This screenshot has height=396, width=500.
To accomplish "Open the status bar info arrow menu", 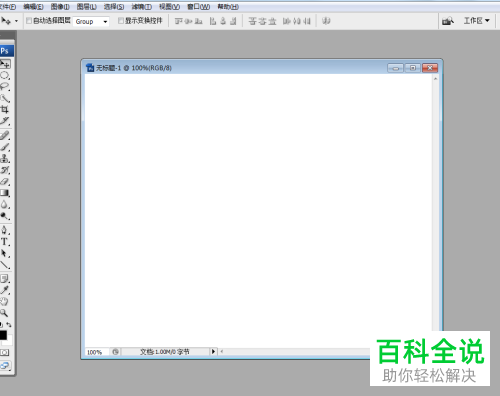I will 213,351.
